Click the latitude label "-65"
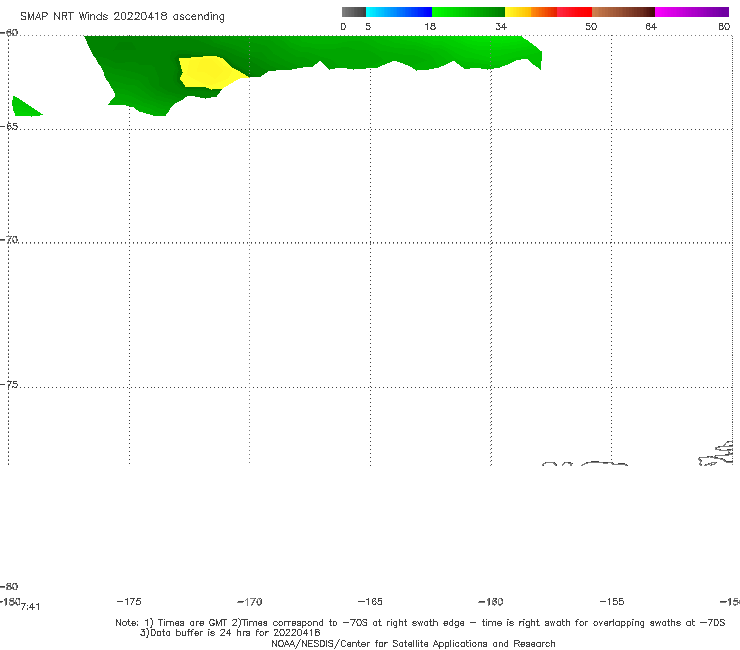 tap(9, 127)
